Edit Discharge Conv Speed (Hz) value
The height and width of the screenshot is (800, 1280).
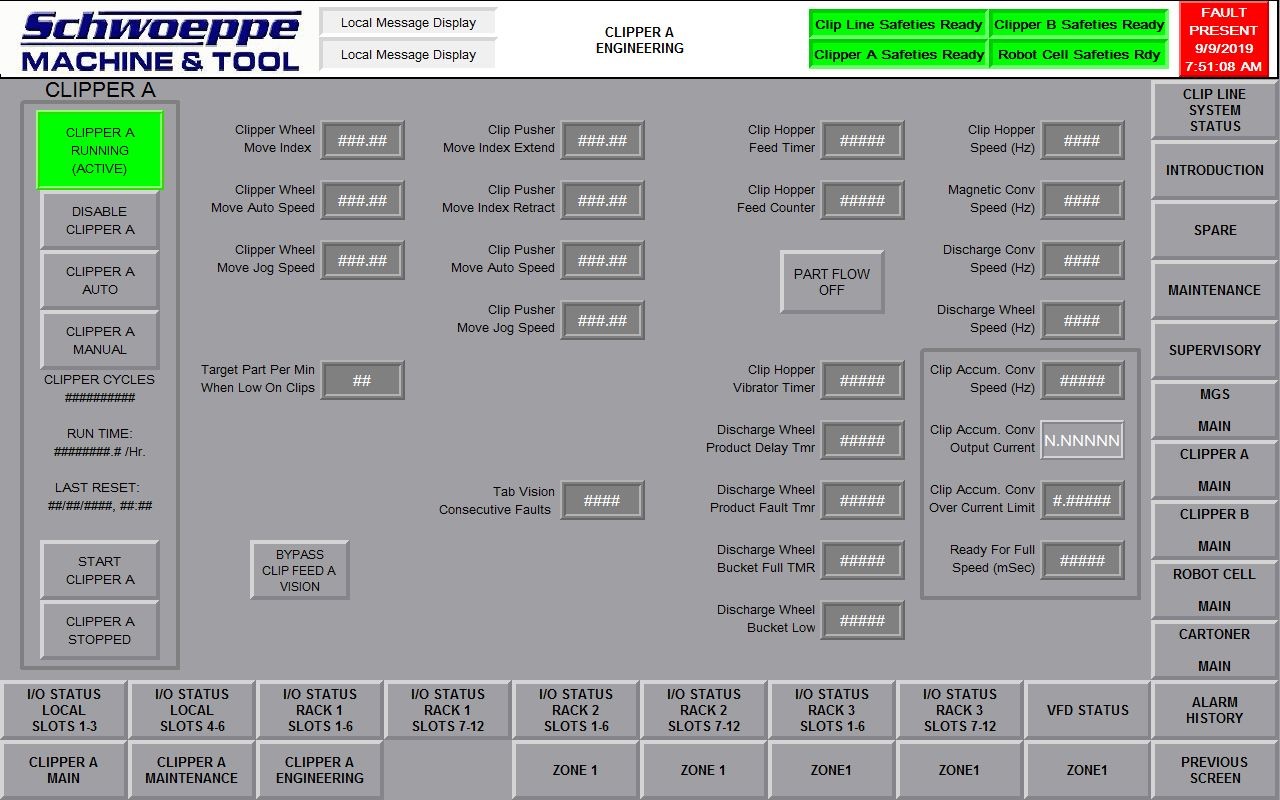pos(1082,261)
